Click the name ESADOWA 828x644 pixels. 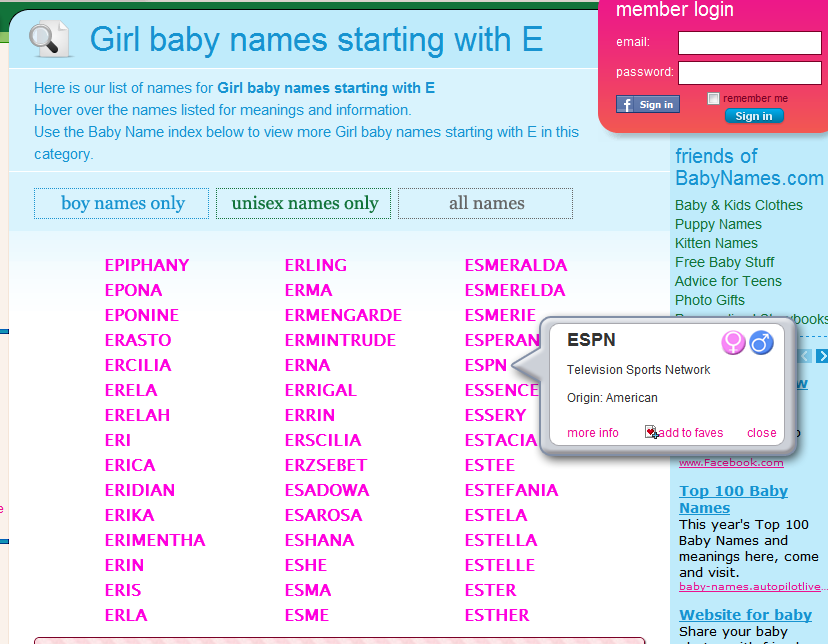(327, 490)
